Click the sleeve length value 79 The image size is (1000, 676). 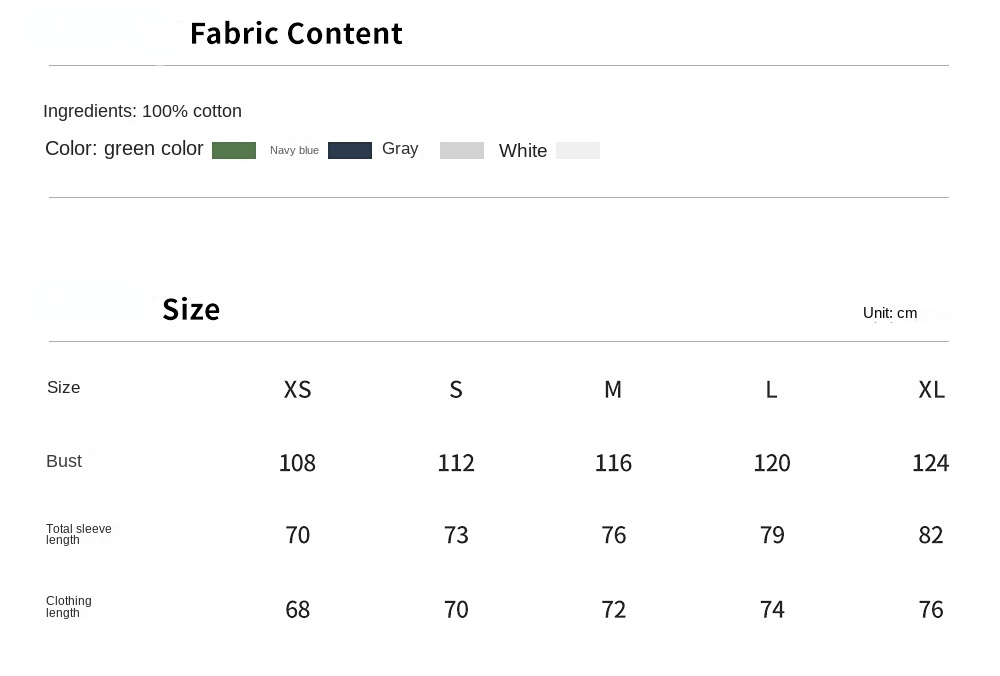tap(772, 535)
